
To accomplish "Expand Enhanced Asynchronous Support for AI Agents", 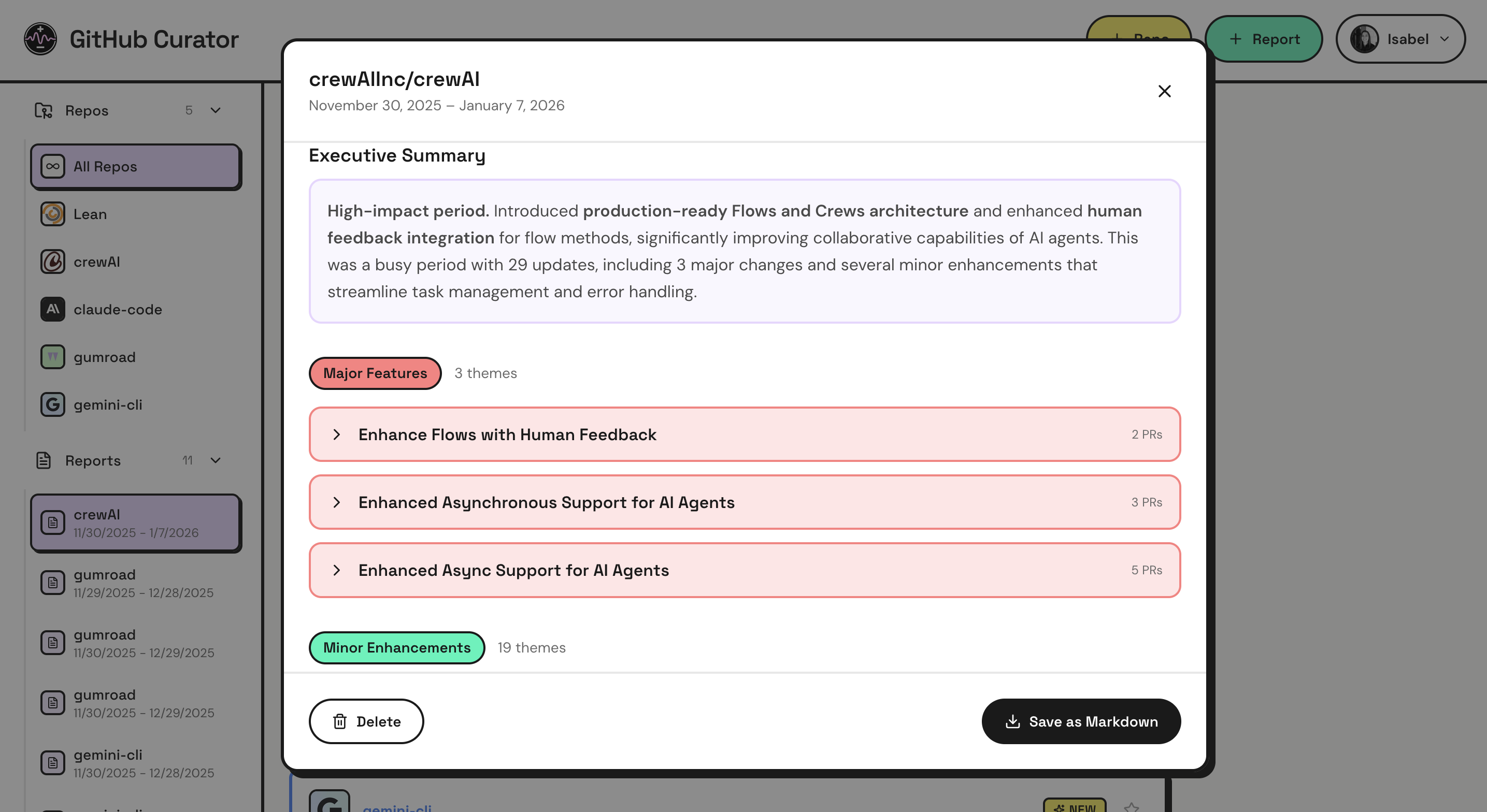I will click(338, 502).
